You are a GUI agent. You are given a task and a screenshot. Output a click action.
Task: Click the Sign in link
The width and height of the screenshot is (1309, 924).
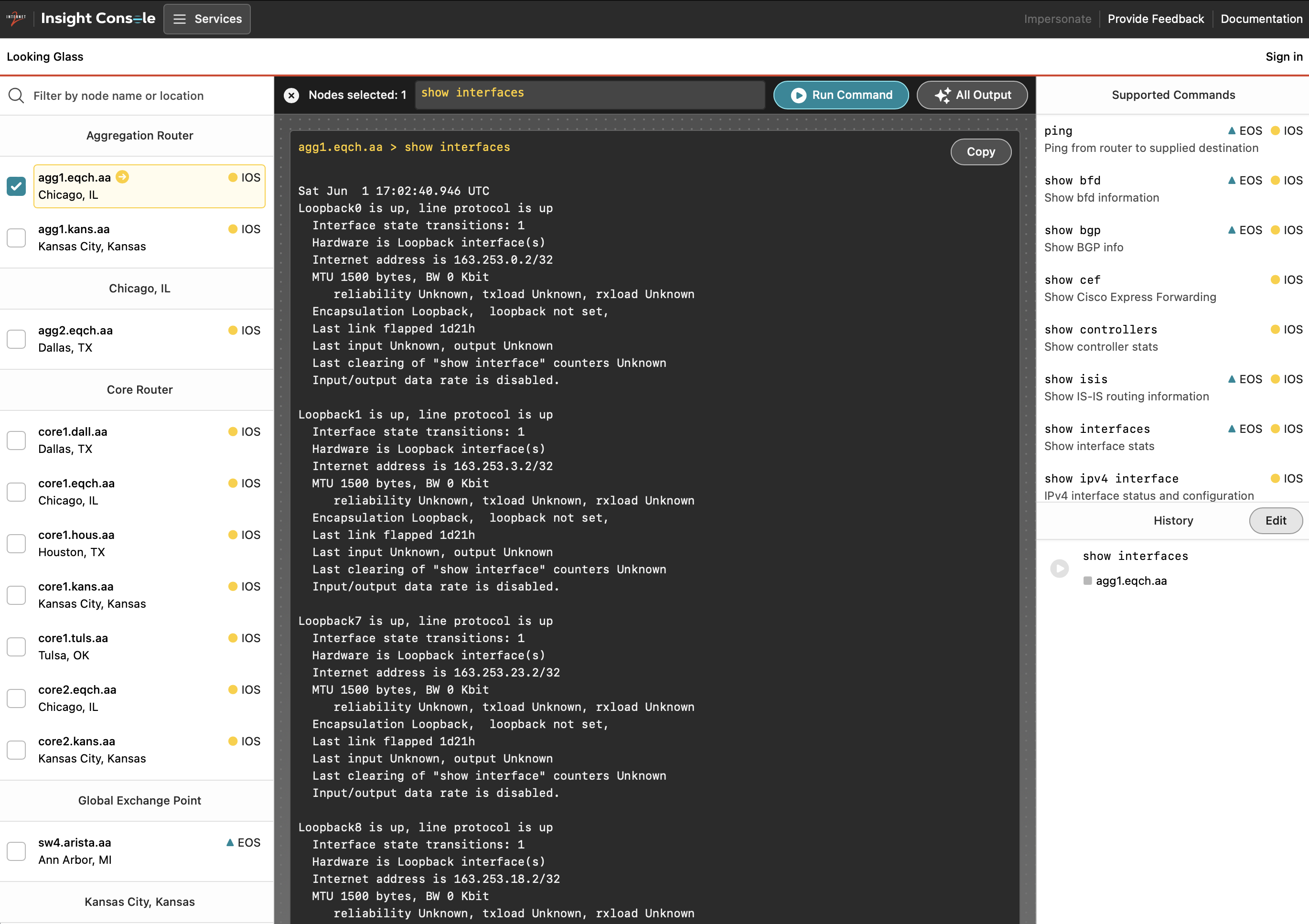1283,56
